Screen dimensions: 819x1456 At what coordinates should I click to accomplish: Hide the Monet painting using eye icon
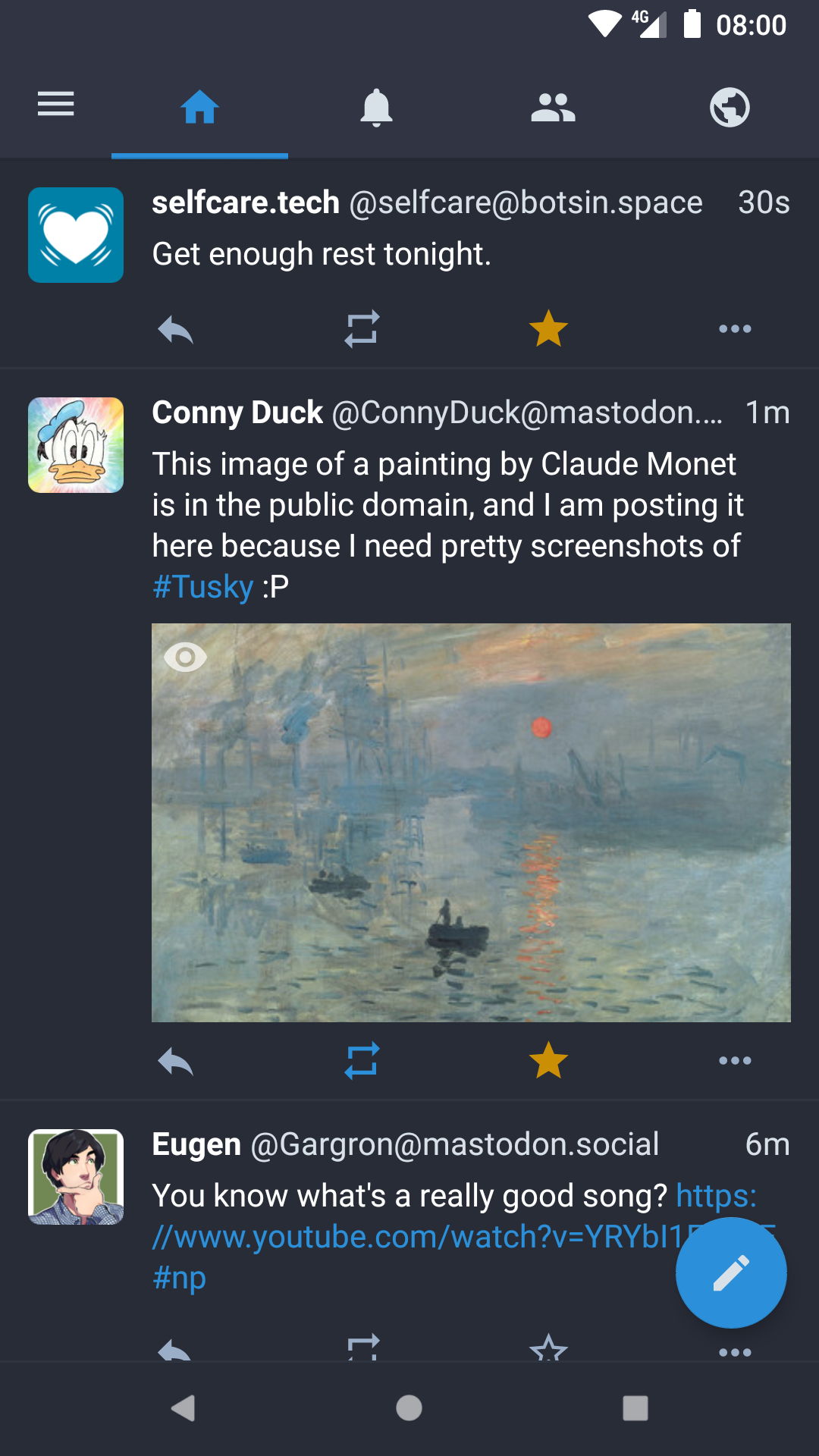click(185, 657)
